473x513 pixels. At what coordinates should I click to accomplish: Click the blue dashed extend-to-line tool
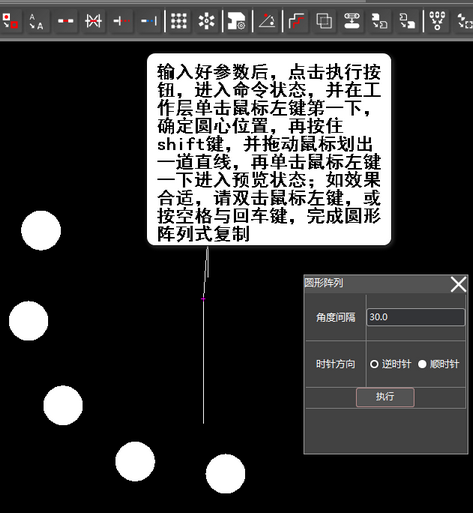[149, 21]
